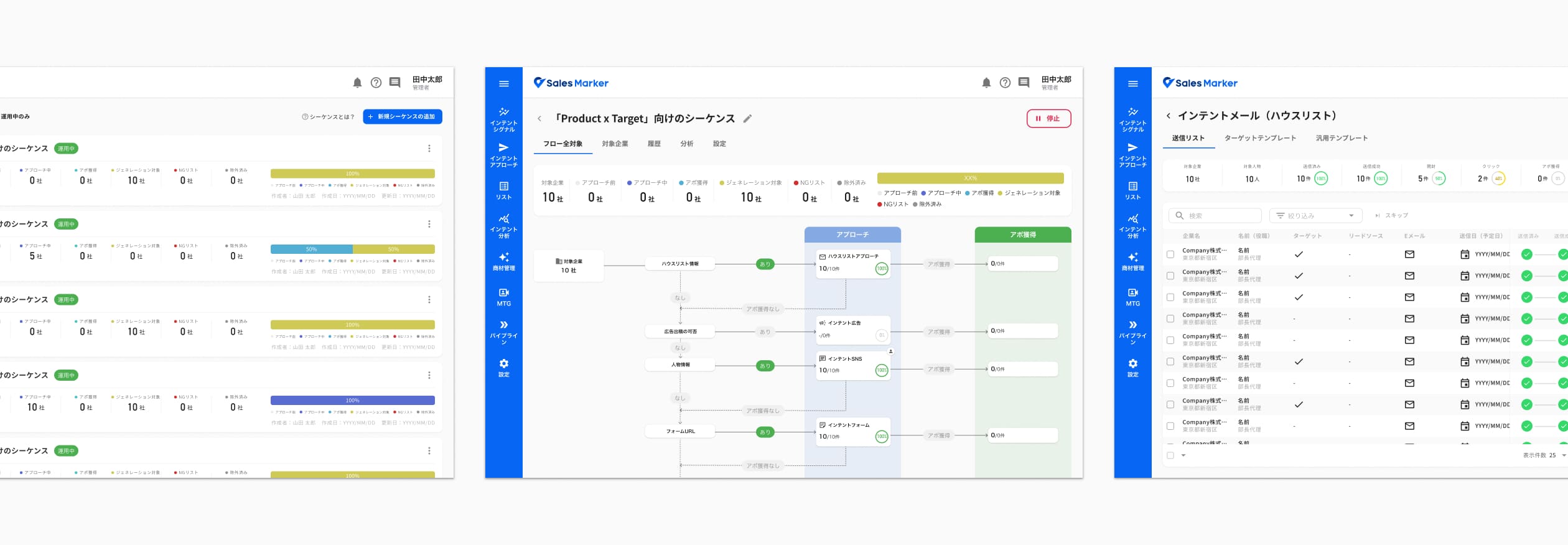Open 商材管理 in Product x Target window sidebar

pyautogui.click(x=504, y=261)
